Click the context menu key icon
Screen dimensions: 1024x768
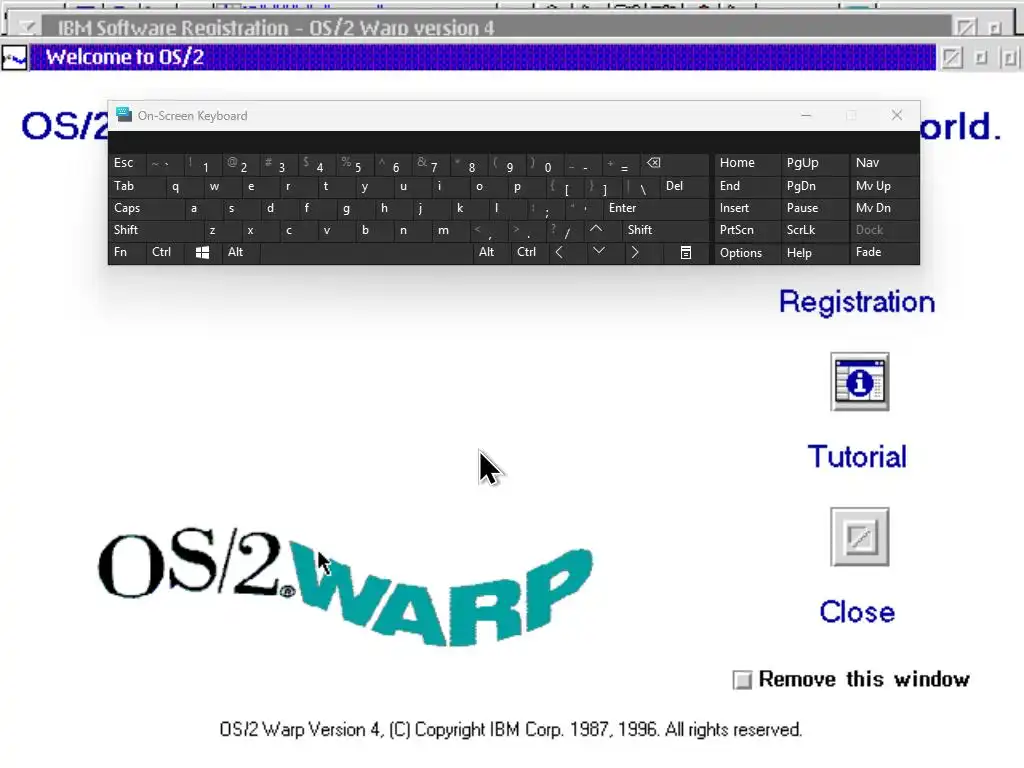coord(686,253)
